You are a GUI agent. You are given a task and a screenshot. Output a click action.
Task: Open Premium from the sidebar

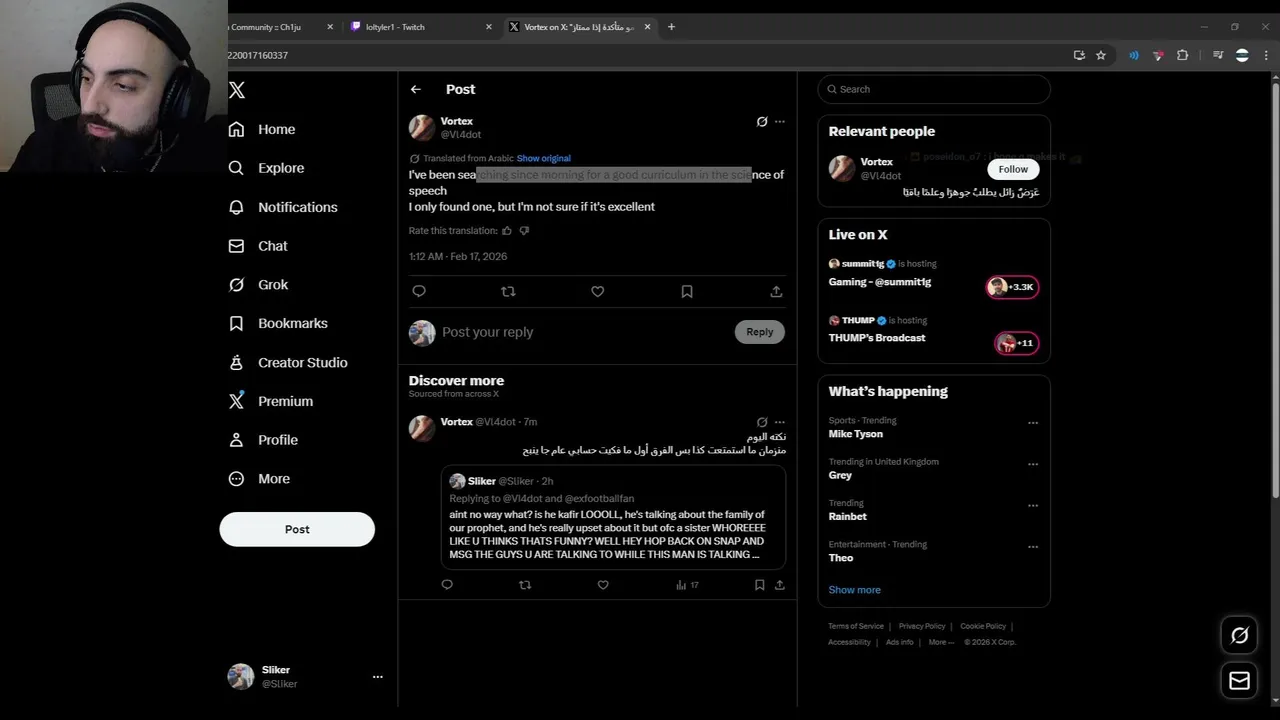271,401
